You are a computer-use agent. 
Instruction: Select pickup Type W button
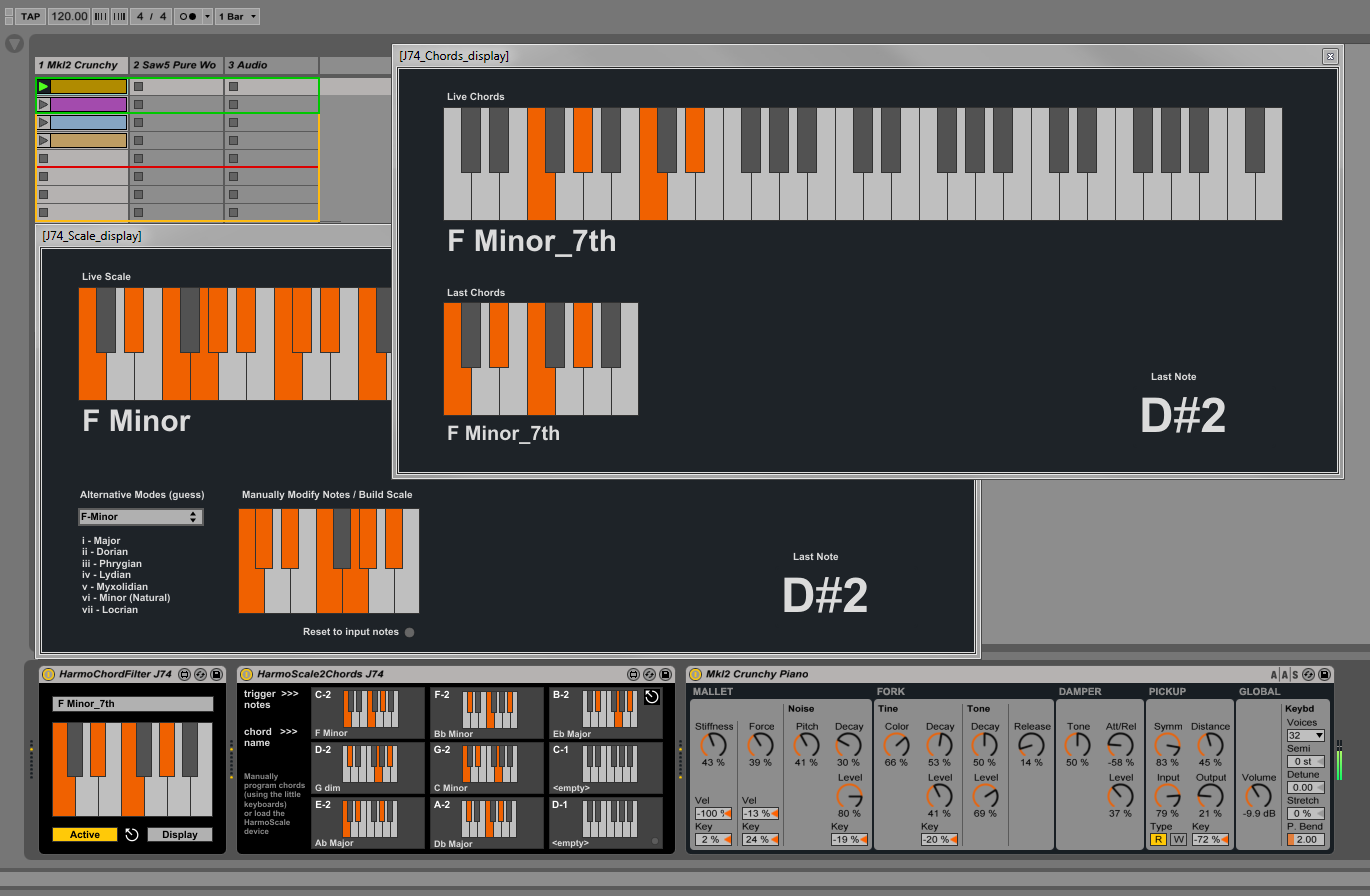pos(1178,839)
